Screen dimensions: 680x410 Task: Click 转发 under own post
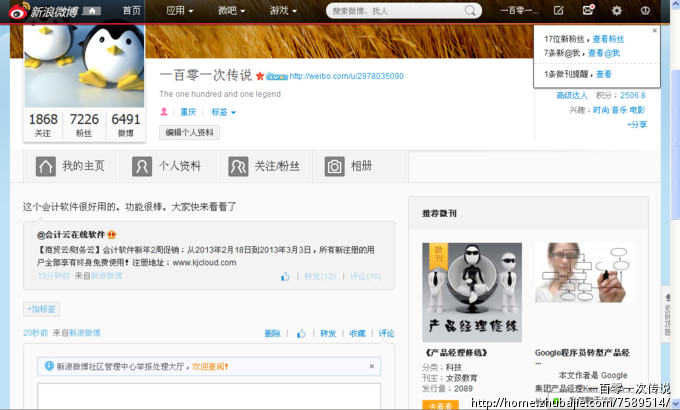(x=328, y=333)
